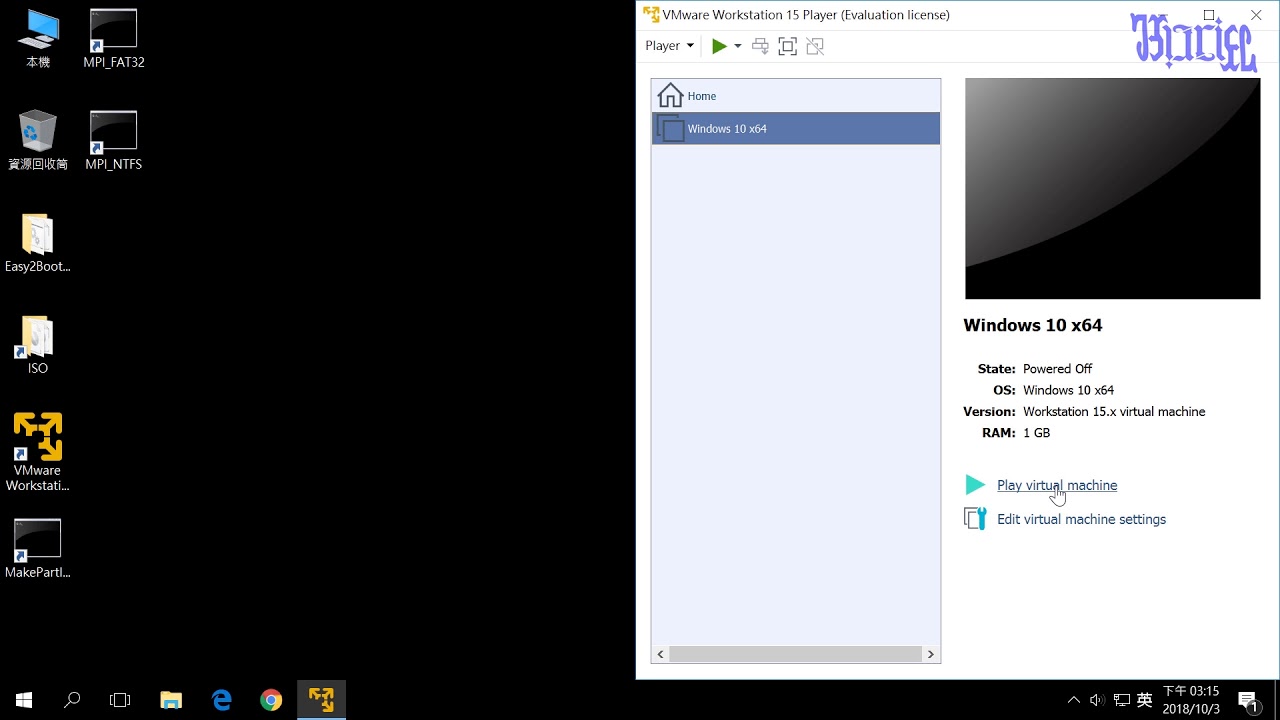
Task: Select the MPI_NTFS desktop shortcut
Action: tap(114, 141)
